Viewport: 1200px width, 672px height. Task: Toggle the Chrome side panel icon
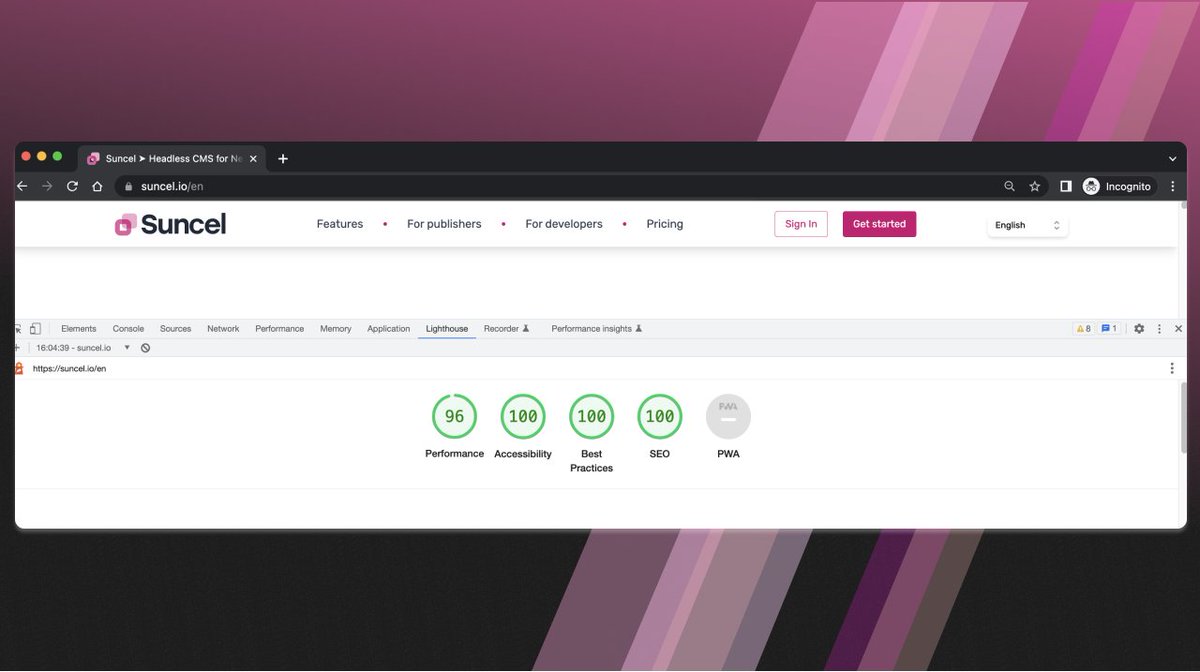tap(1066, 186)
